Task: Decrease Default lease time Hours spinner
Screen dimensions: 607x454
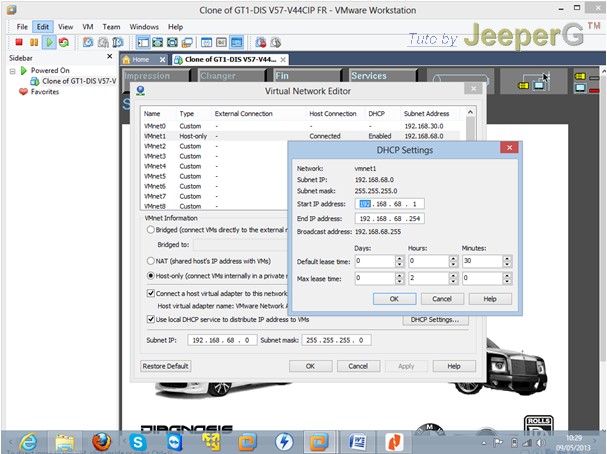Action: 454,265
